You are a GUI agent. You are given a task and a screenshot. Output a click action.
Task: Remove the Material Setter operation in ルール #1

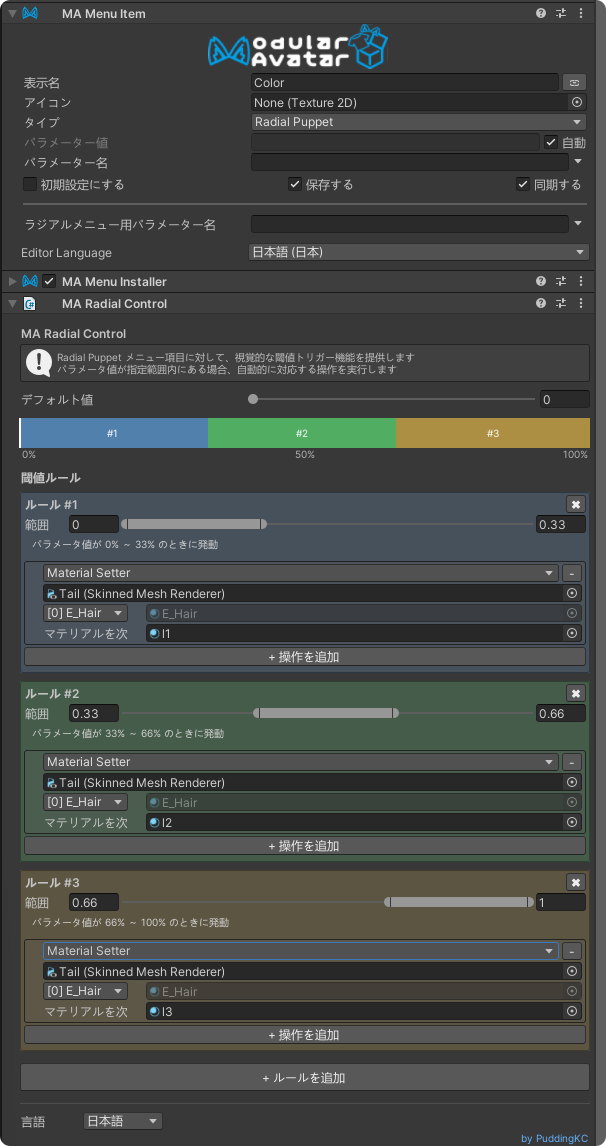coord(572,574)
